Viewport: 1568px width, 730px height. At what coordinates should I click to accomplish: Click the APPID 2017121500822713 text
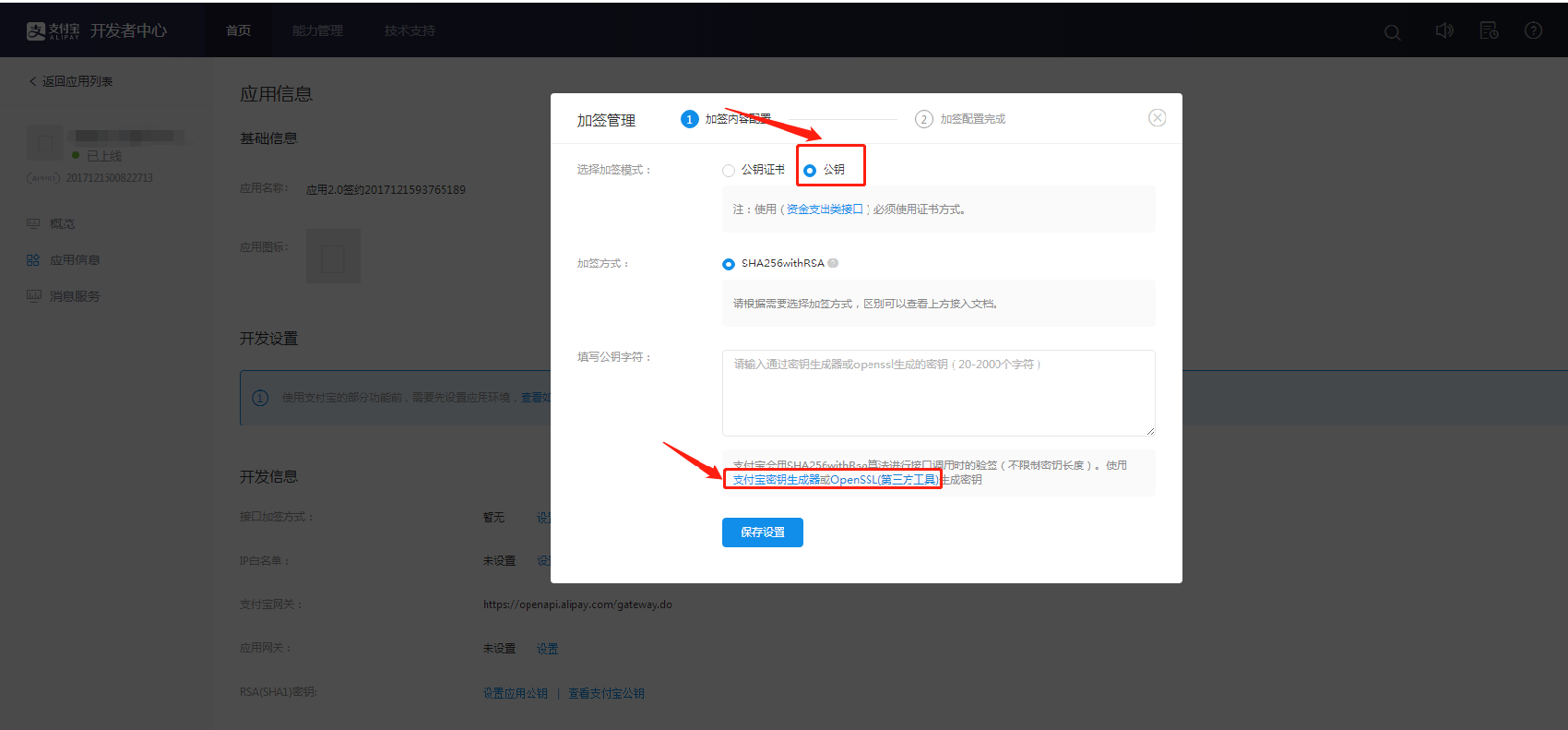tap(110, 178)
